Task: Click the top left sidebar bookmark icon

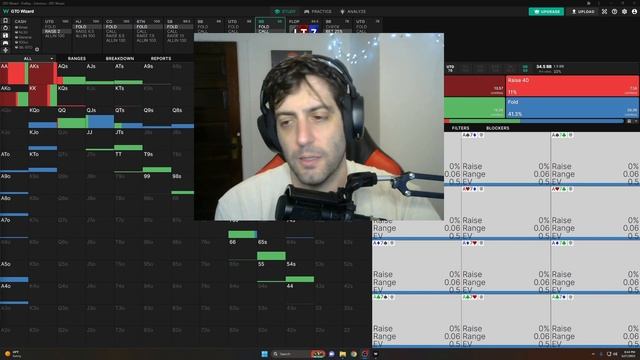Action: click(5, 20)
